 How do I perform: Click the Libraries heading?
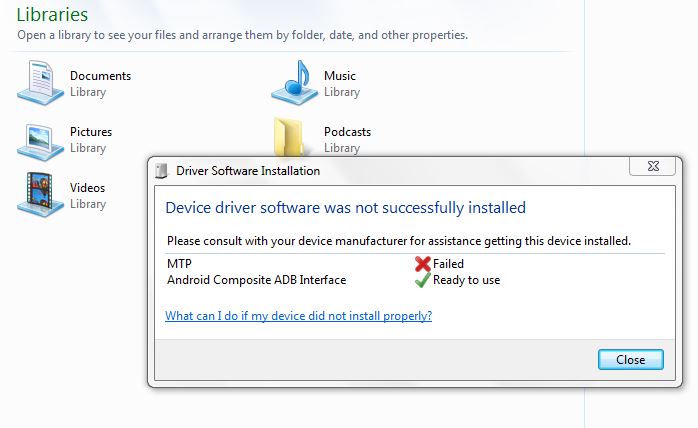52,15
